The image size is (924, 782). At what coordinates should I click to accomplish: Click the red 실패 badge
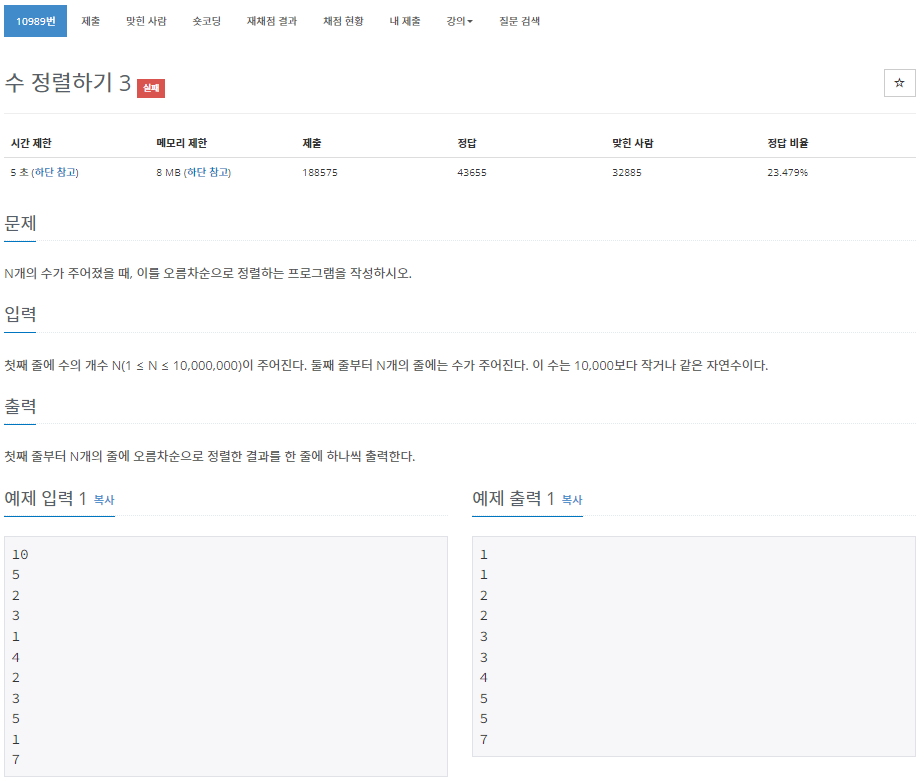151,88
